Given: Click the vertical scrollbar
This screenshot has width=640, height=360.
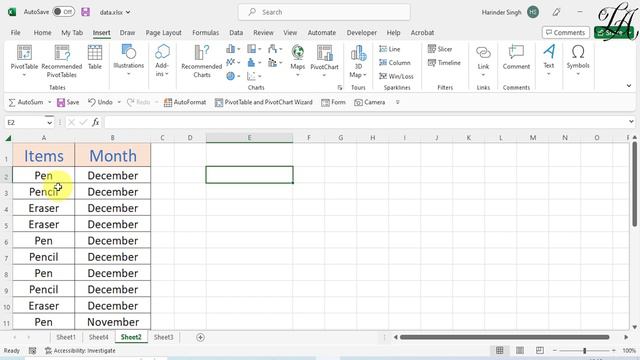Looking at the screenshot, I should pos(634,184).
